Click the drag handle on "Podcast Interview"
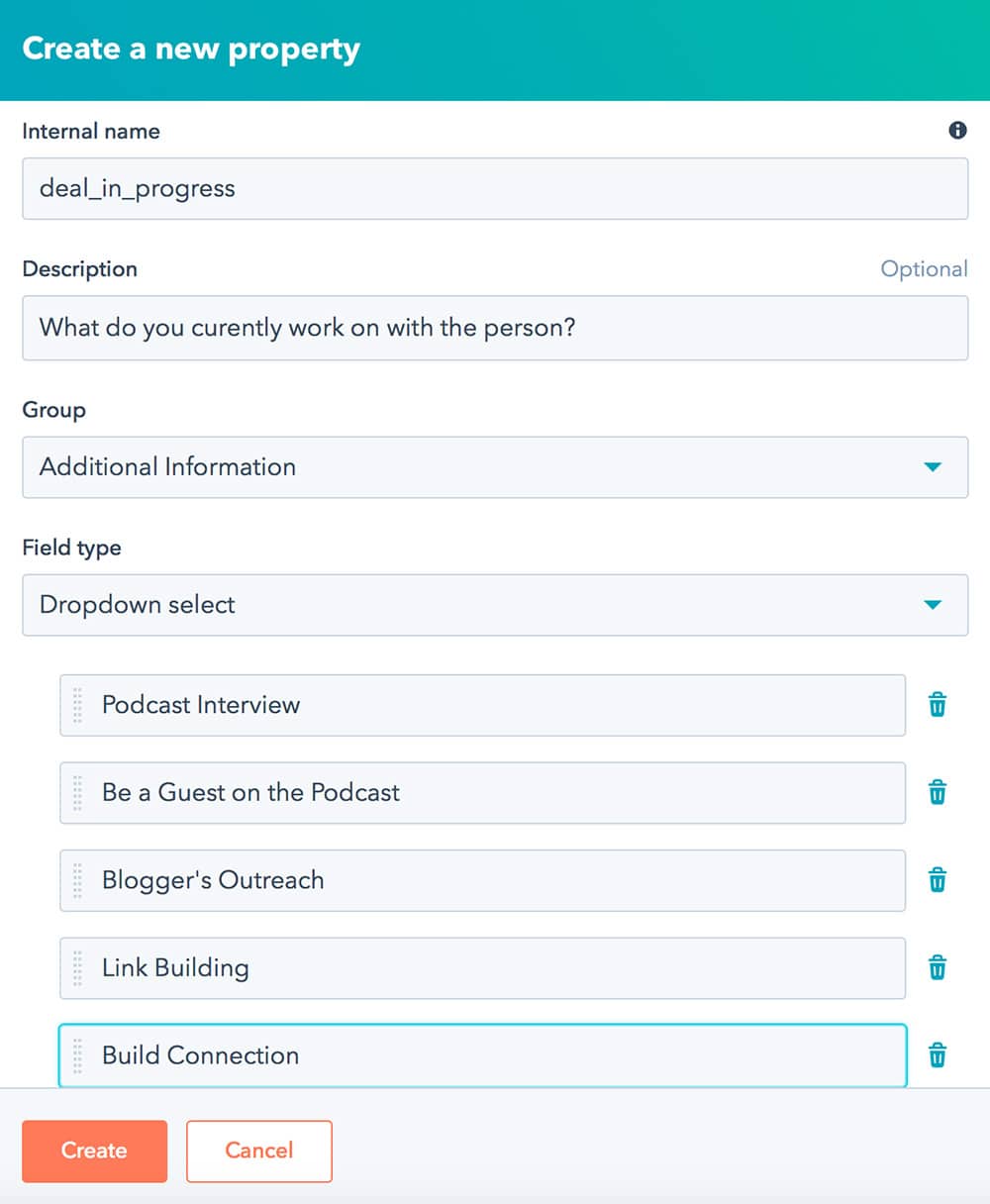The width and height of the screenshot is (990, 1204). pyautogui.click(x=77, y=705)
